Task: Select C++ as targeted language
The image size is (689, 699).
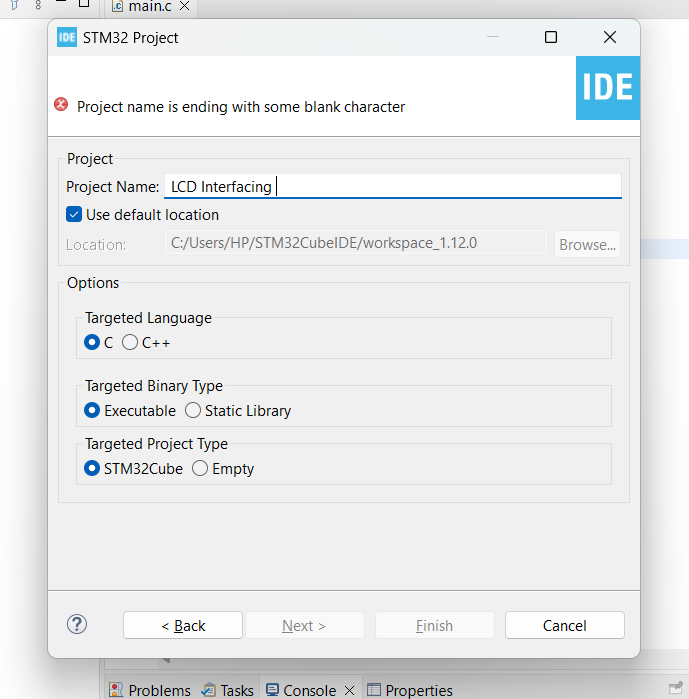Action: pos(130,342)
